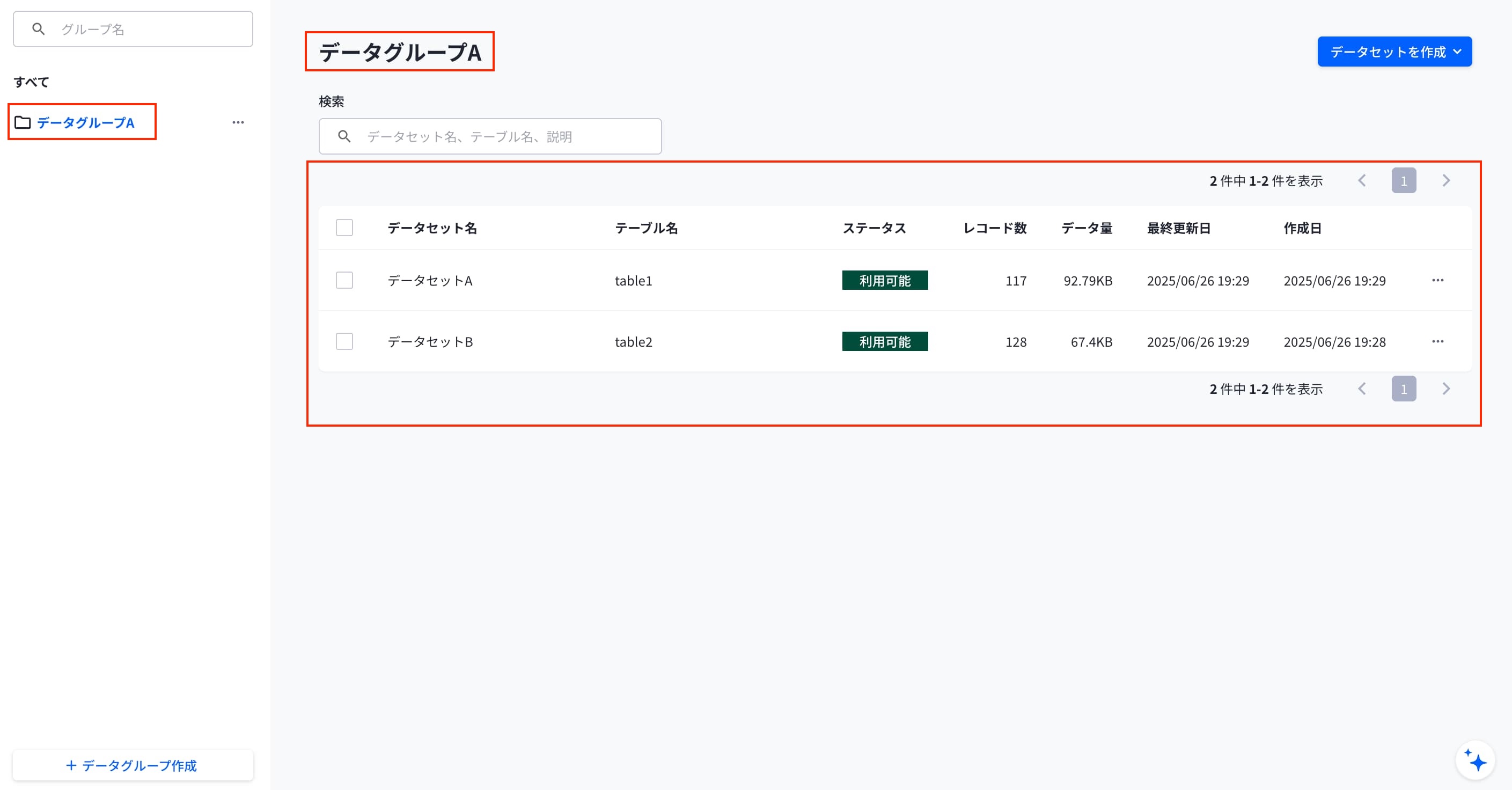Focus the dataset name search input field

point(490,136)
